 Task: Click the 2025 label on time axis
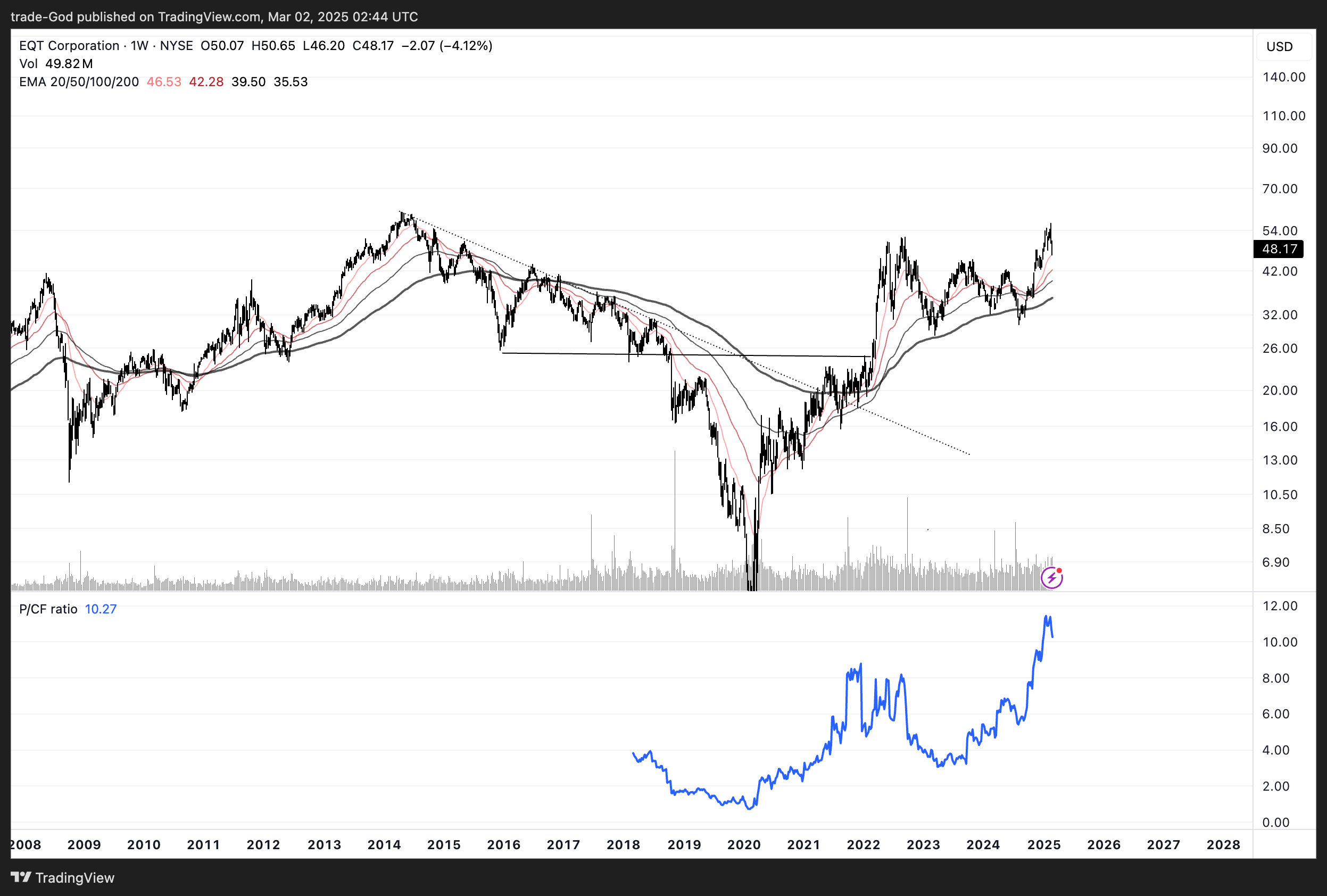pyautogui.click(x=1044, y=844)
